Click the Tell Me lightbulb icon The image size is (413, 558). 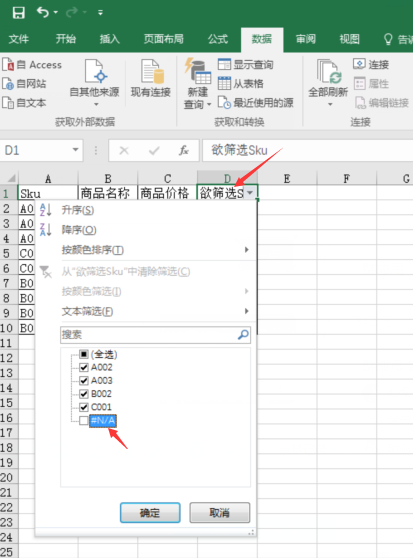(388, 39)
